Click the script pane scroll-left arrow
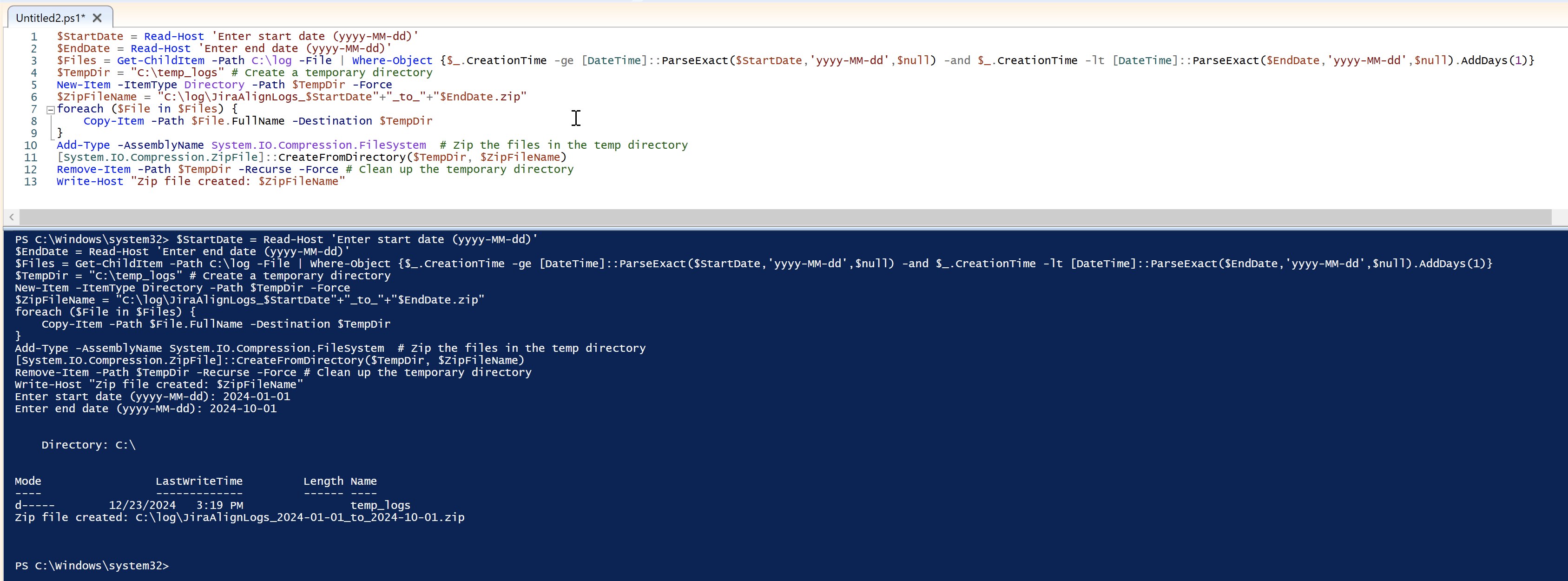 click(x=12, y=217)
